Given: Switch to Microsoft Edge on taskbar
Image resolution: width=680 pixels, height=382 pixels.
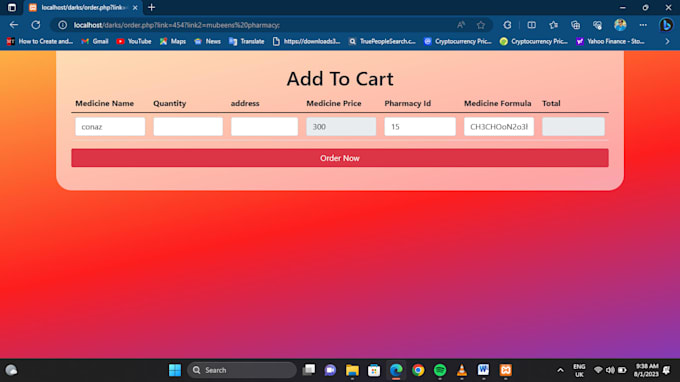Looking at the screenshot, I should click(x=396, y=370).
